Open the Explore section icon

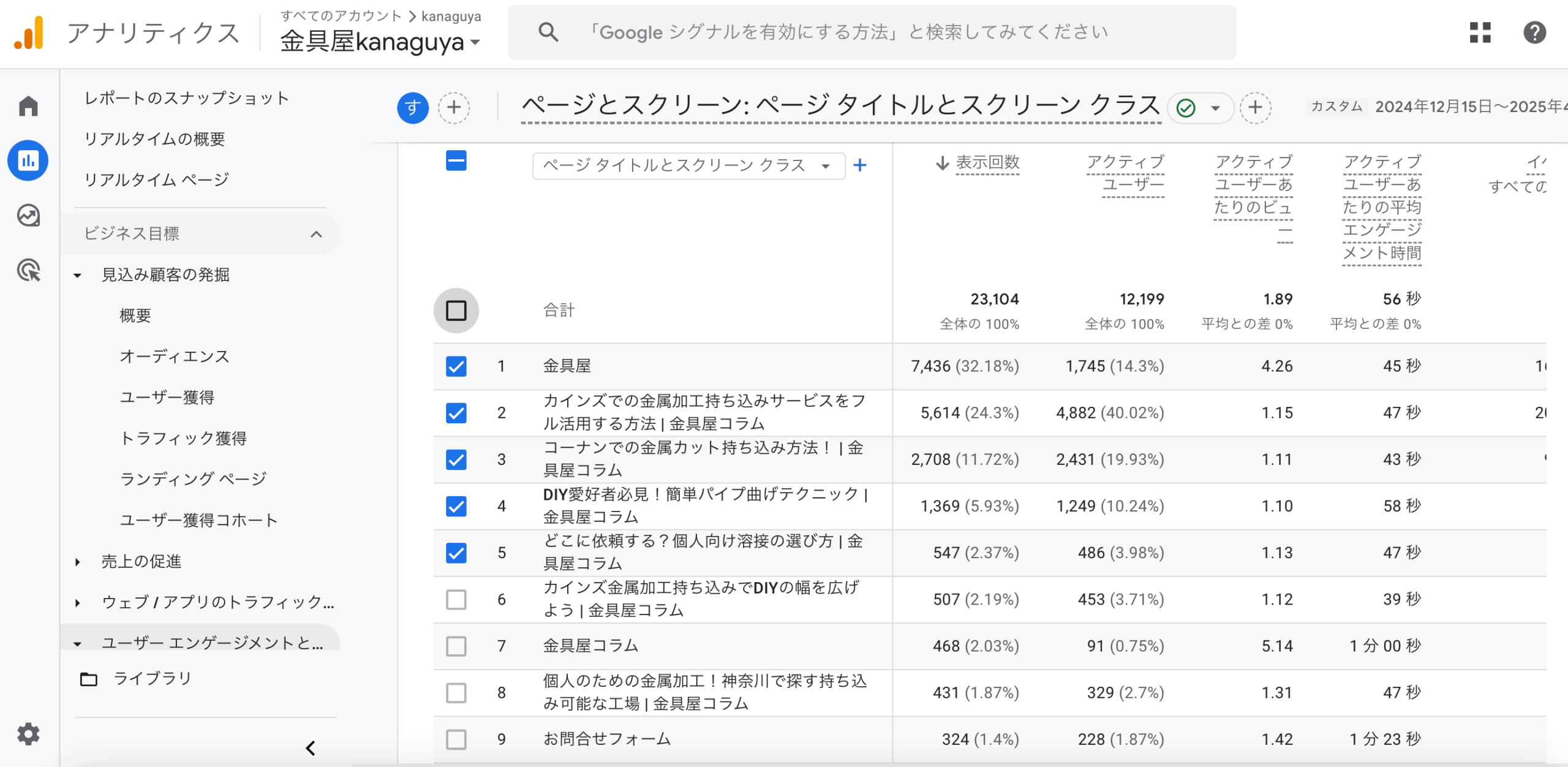28,215
